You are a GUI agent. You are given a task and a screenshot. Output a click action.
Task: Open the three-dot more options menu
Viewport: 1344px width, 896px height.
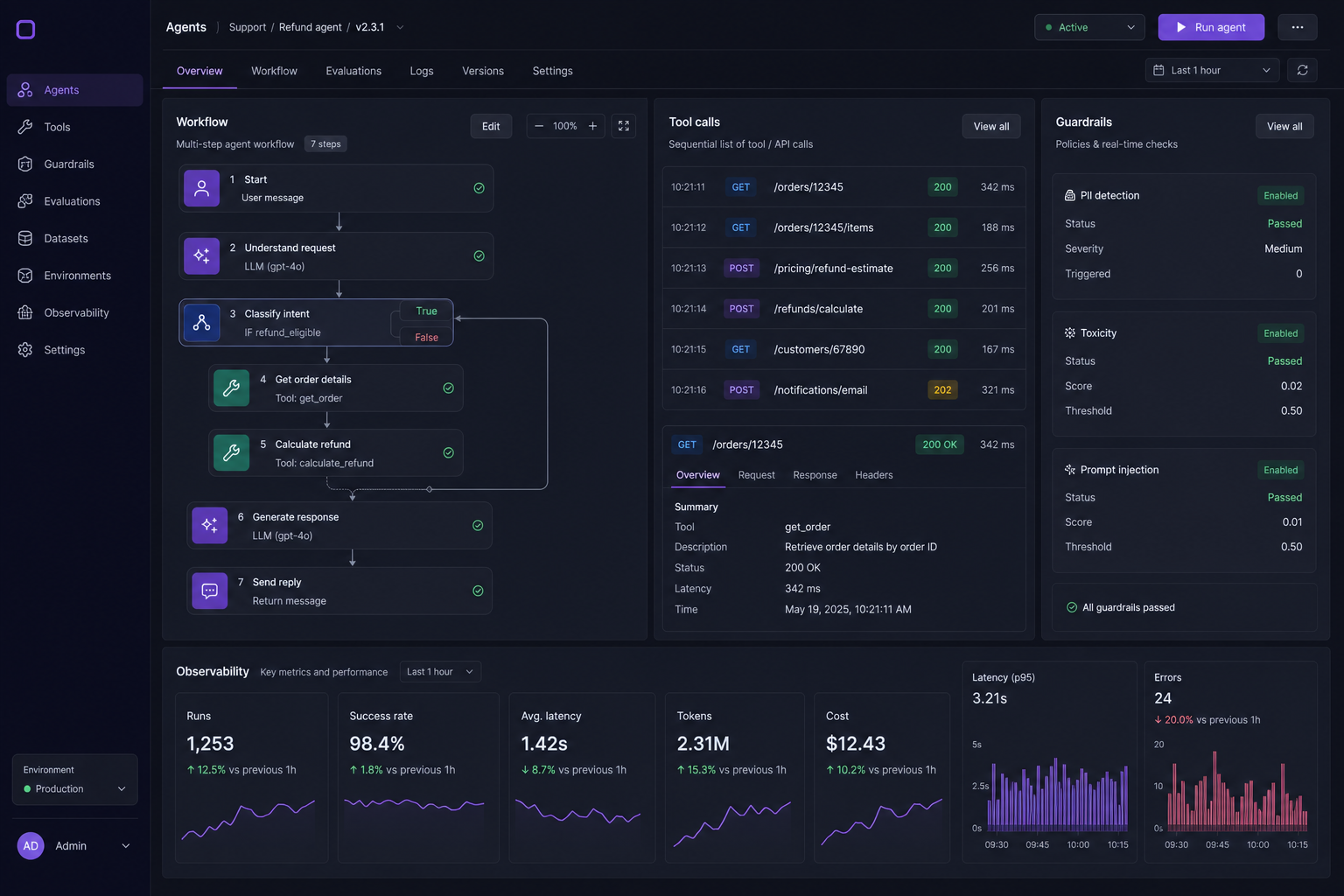1298,27
